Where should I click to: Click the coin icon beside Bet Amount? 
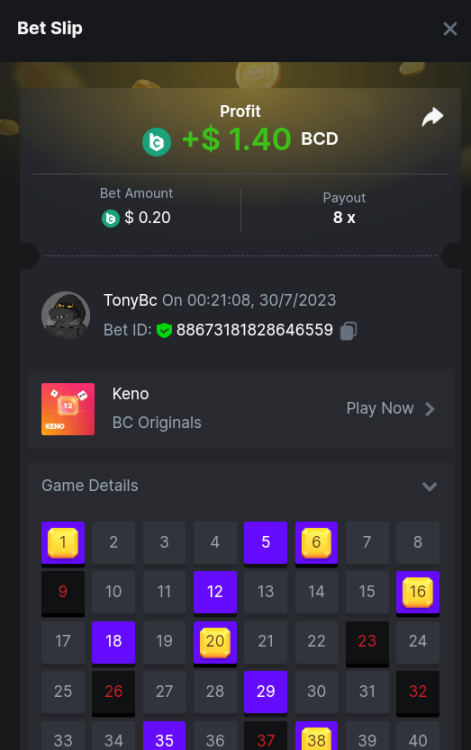tap(110, 219)
